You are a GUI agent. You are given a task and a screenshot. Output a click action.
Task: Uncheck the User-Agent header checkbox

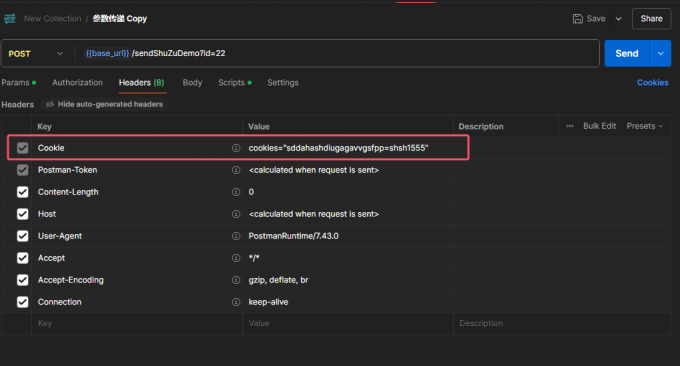click(x=23, y=236)
